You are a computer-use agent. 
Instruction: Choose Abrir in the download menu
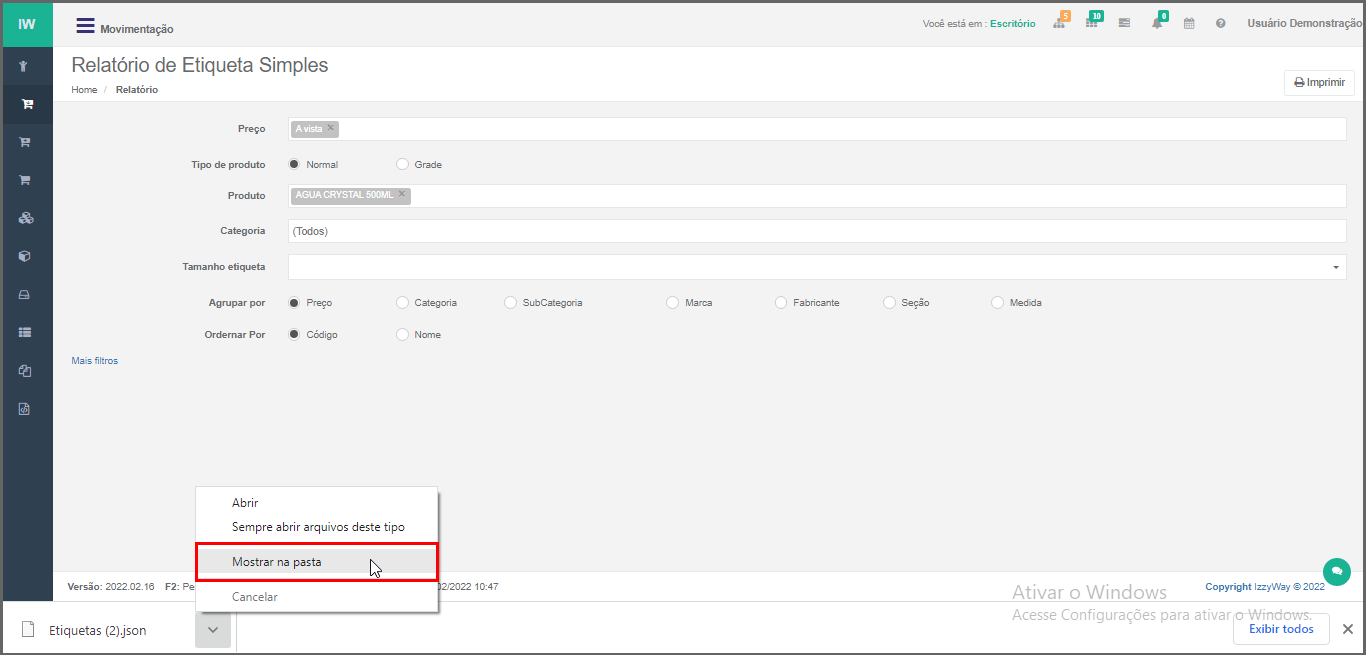click(x=316, y=503)
